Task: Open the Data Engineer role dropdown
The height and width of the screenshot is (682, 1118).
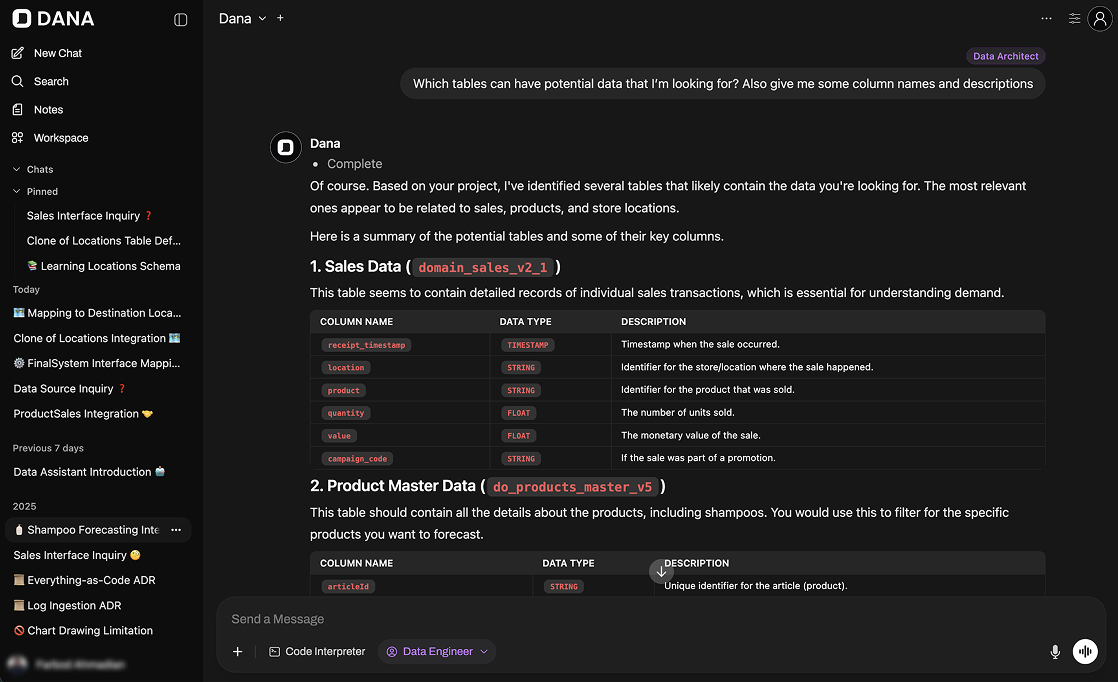Action: click(x=437, y=652)
